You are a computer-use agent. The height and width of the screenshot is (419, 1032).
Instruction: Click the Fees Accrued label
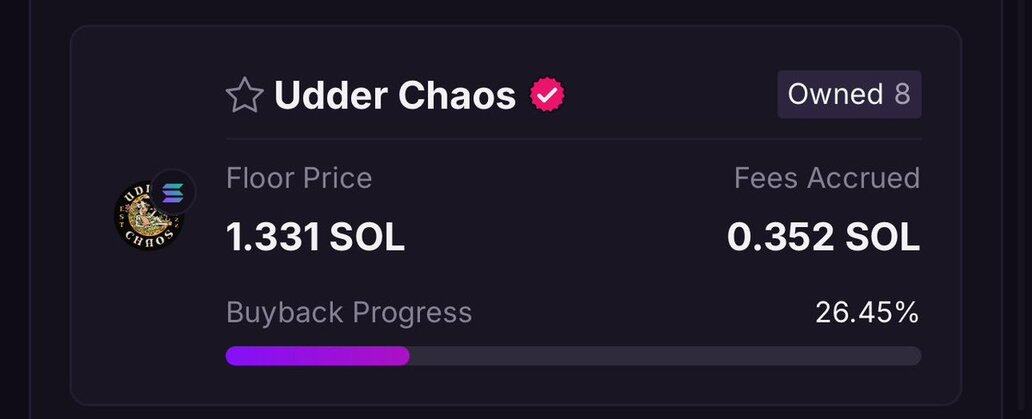pos(826,178)
